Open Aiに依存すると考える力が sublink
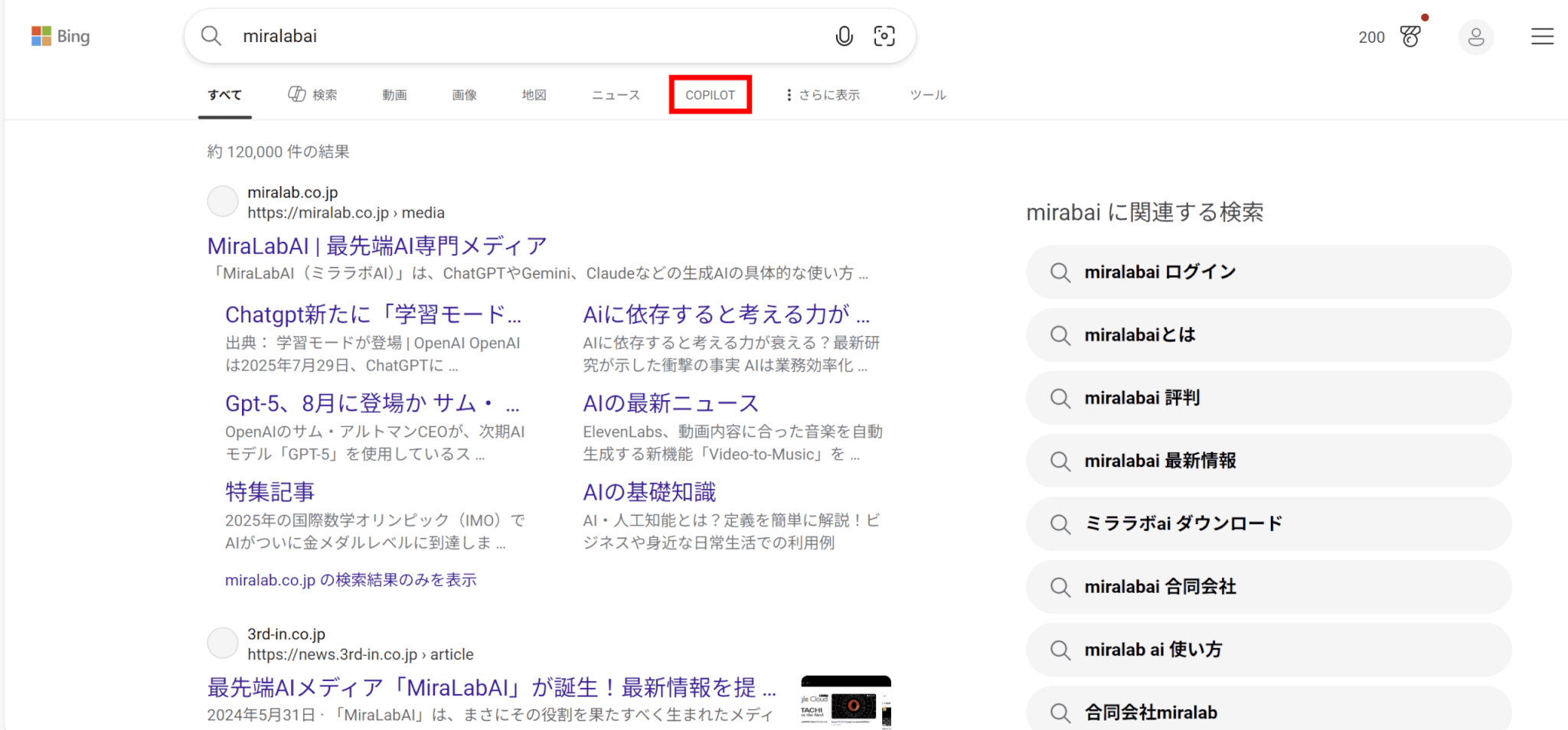 (726, 314)
